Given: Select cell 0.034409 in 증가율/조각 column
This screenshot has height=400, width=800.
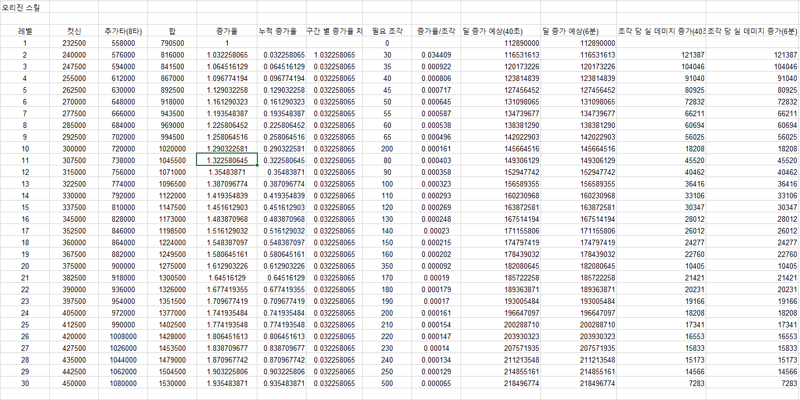Looking at the screenshot, I should [436, 55].
